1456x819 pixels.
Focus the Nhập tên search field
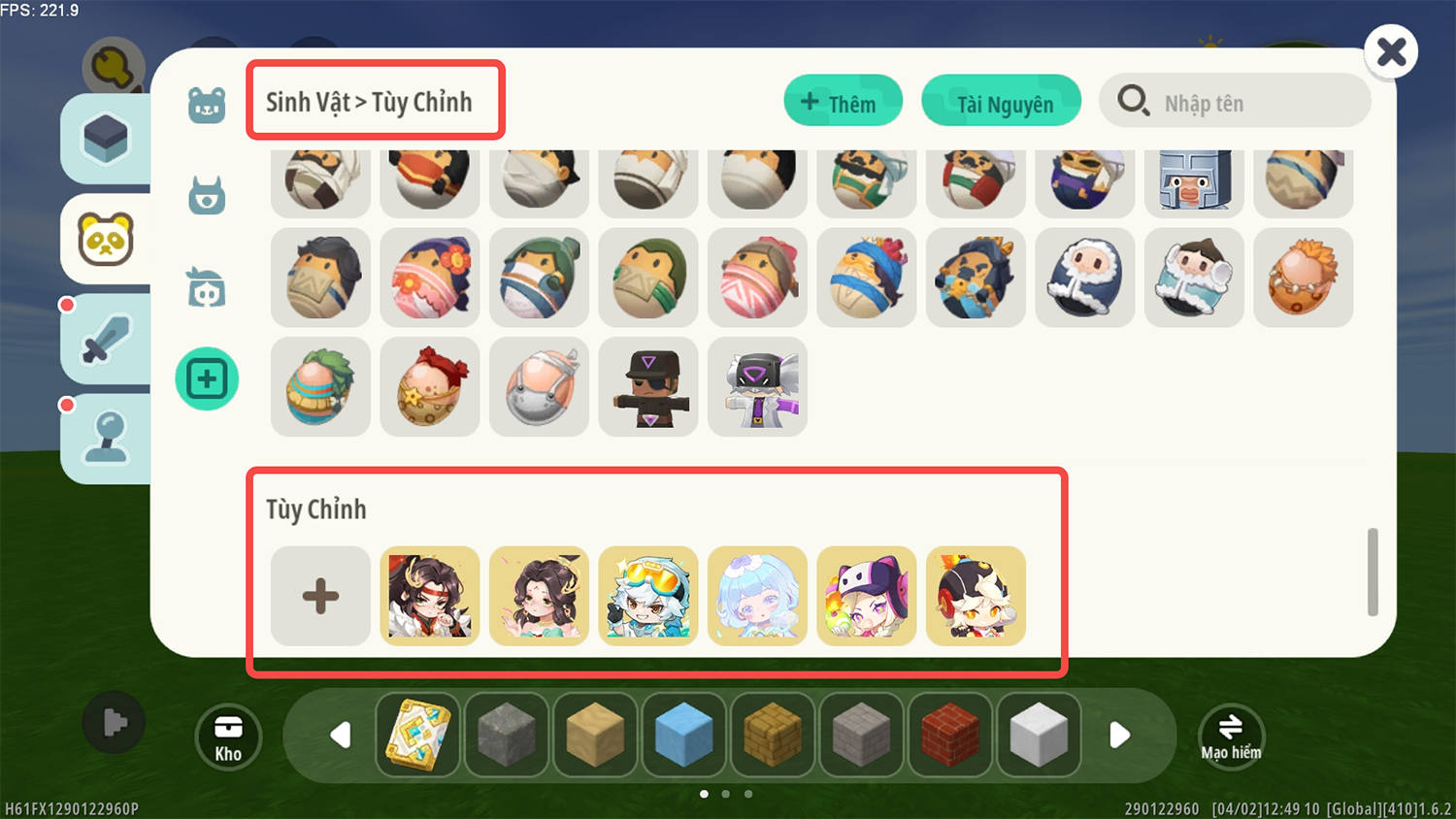pos(1235,101)
